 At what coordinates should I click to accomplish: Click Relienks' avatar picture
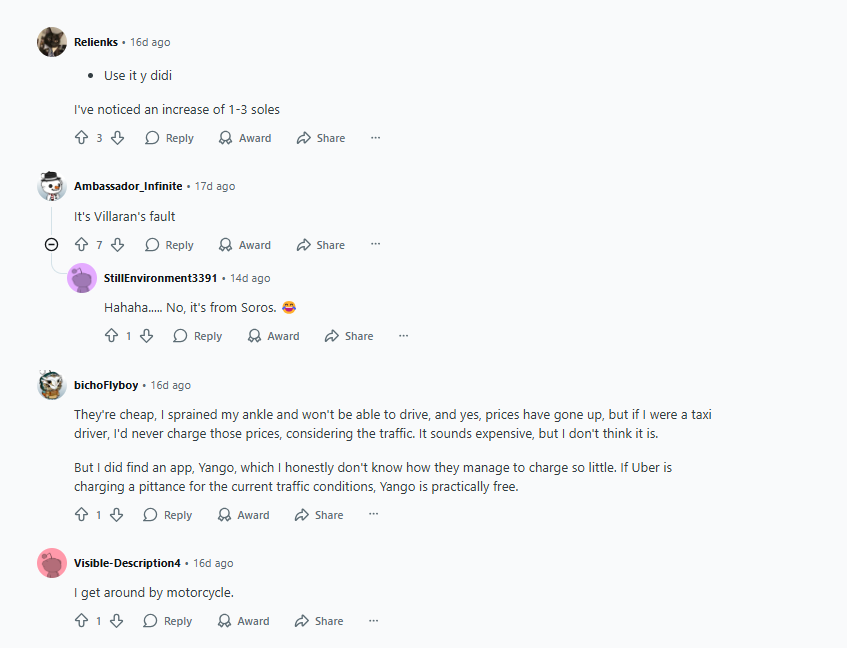click(52, 42)
